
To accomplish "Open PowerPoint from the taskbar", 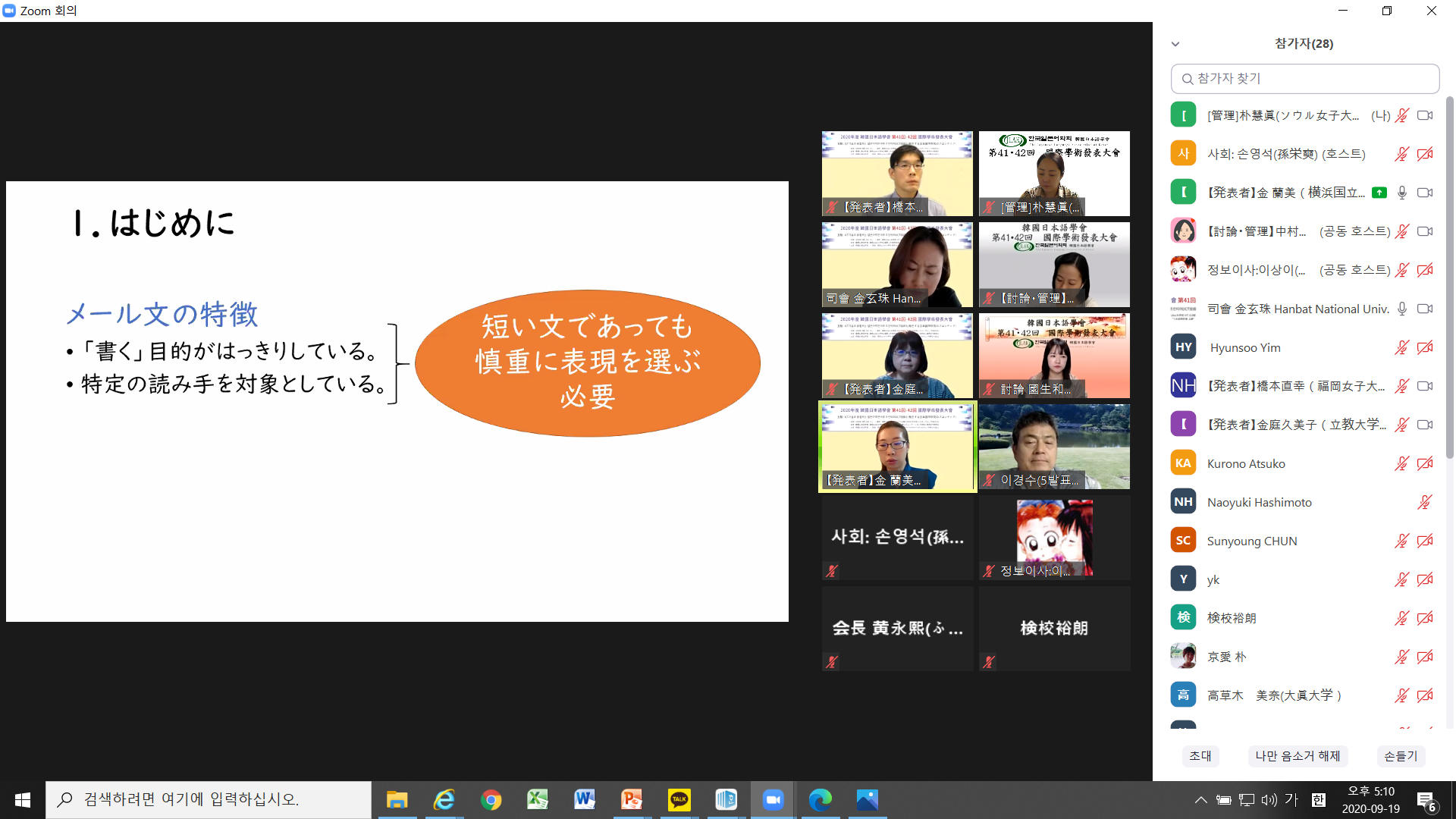I will 632,799.
